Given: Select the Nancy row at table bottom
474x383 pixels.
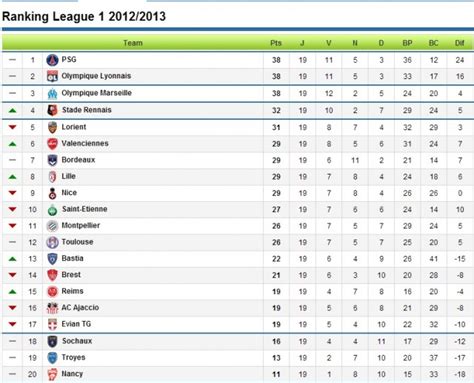Looking at the screenshot, I should click(x=238, y=374).
